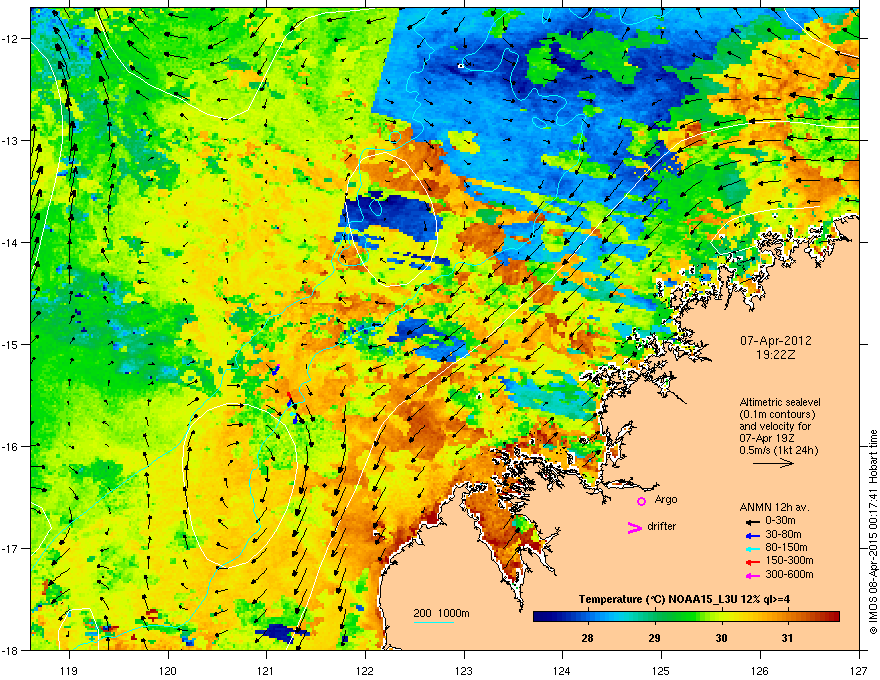
Task: Click the 122 longitude axis label
Action: click(x=365, y=670)
